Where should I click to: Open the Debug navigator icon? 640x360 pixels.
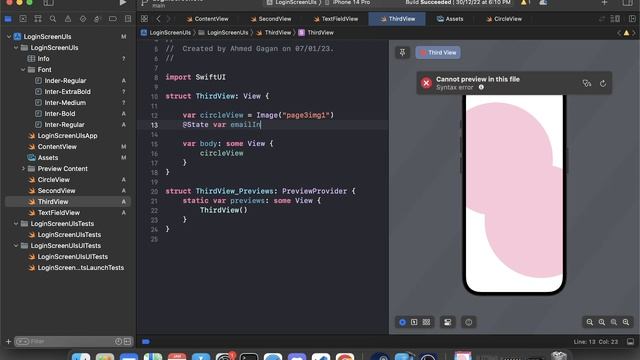pos(97,19)
